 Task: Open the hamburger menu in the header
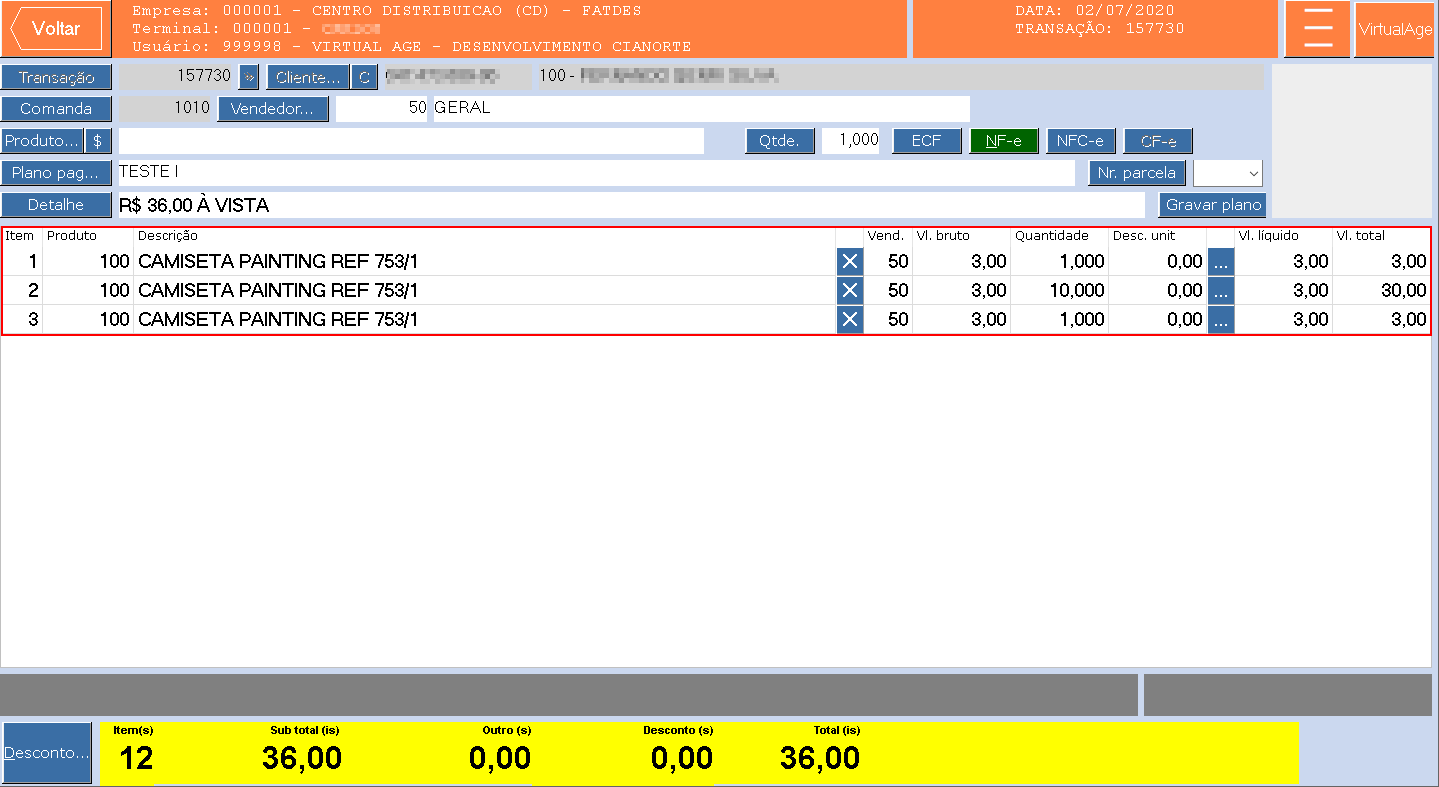pyautogui.click(x=1318, y=29)
